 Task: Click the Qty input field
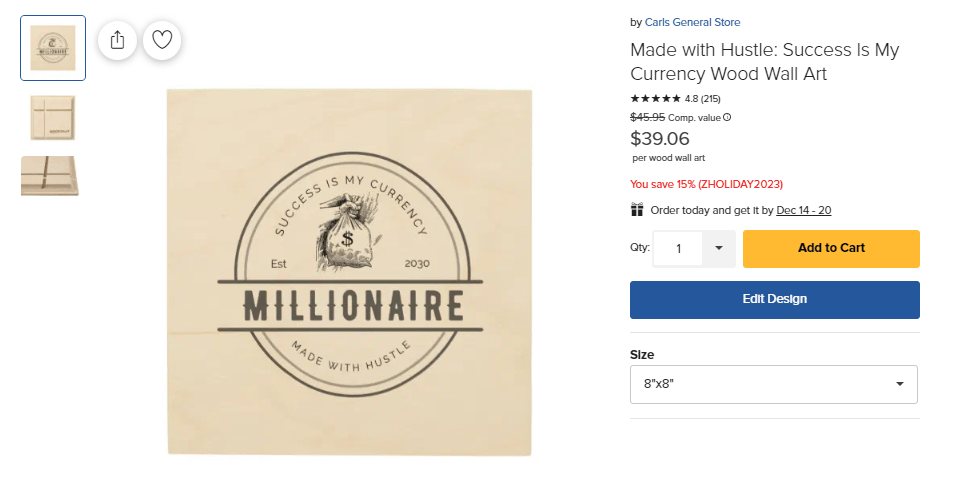[x=679, y=249]
